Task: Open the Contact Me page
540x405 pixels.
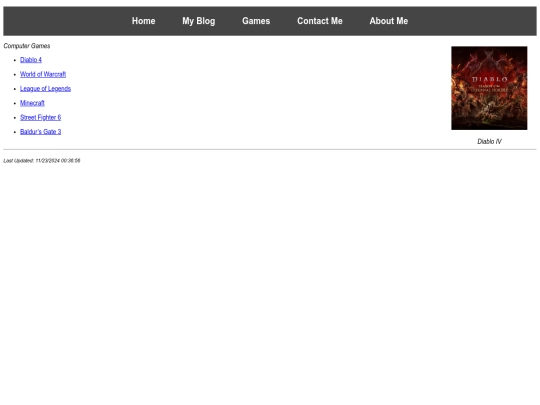Action: point(320,21)
